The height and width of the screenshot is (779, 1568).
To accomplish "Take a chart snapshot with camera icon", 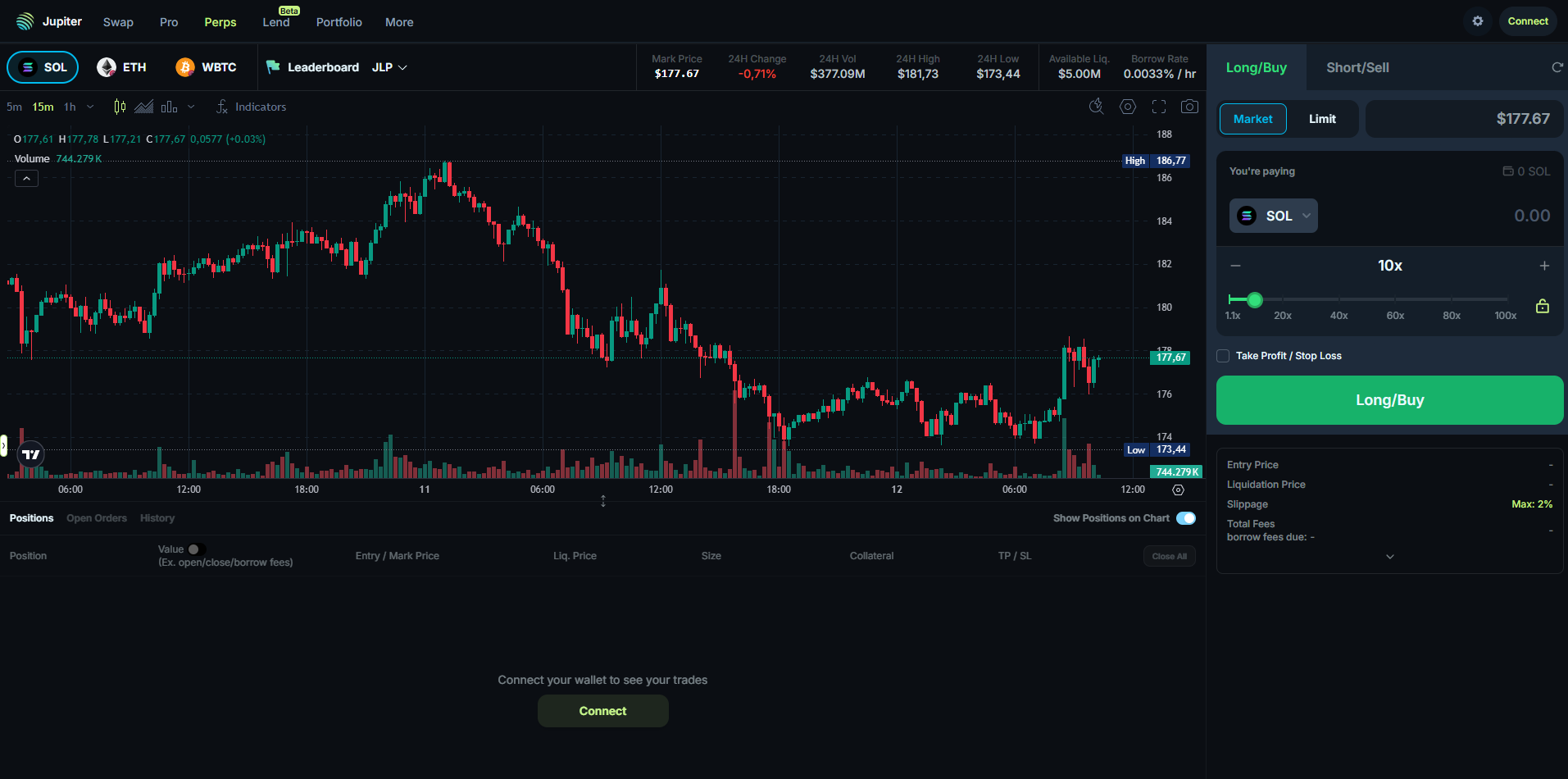I will point(1189,107).
